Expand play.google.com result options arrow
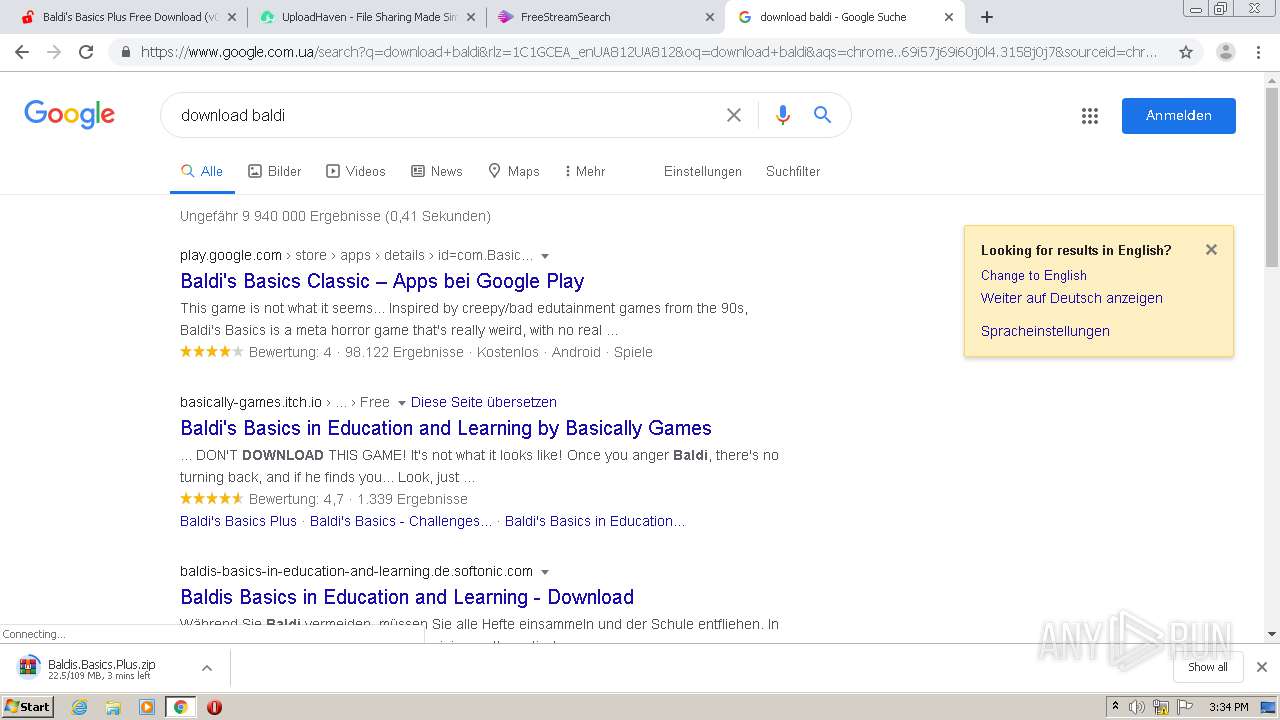This screenshot has height=720, width=1280. click(545, 256)
